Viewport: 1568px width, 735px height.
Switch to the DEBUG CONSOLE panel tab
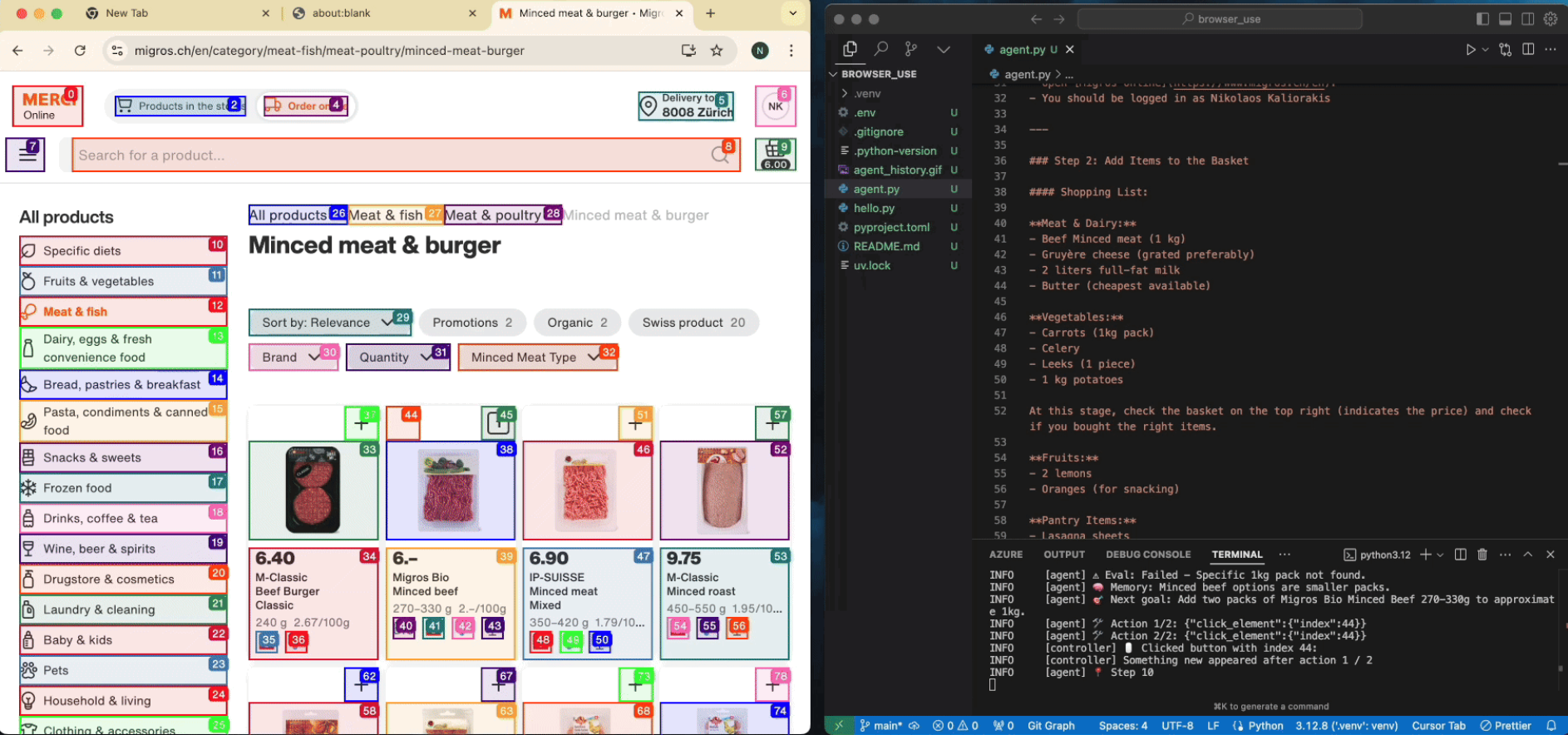(1148, 555)
